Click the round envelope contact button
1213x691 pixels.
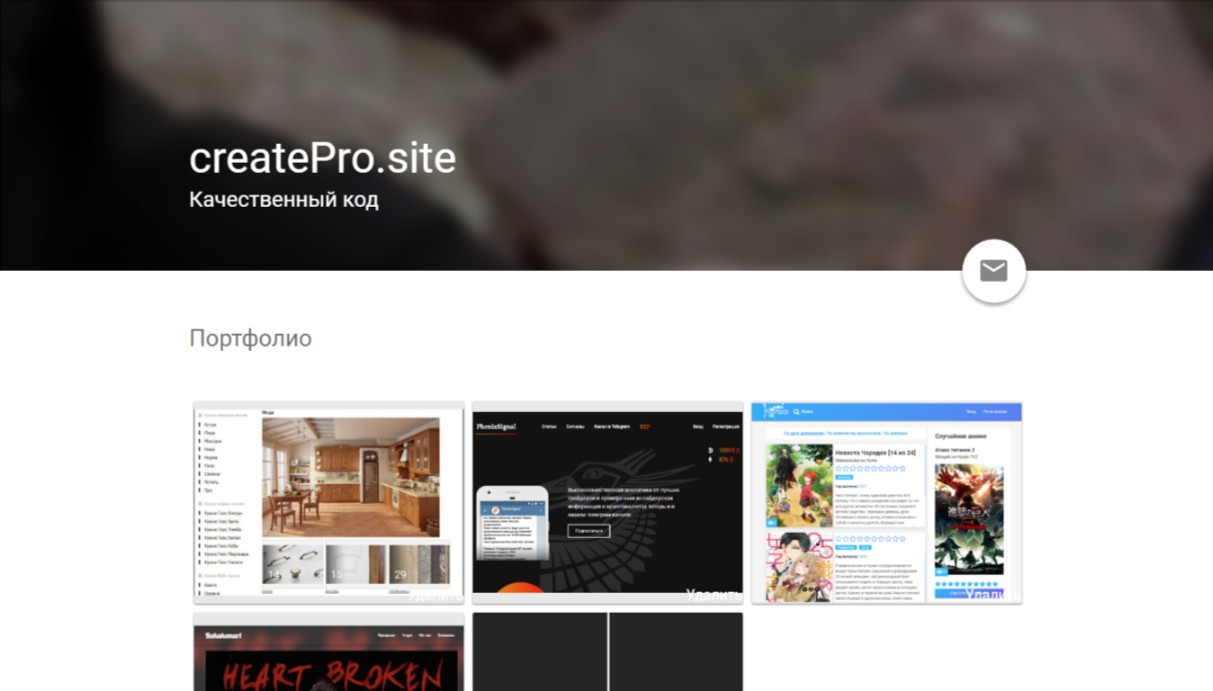coord(993,271)
